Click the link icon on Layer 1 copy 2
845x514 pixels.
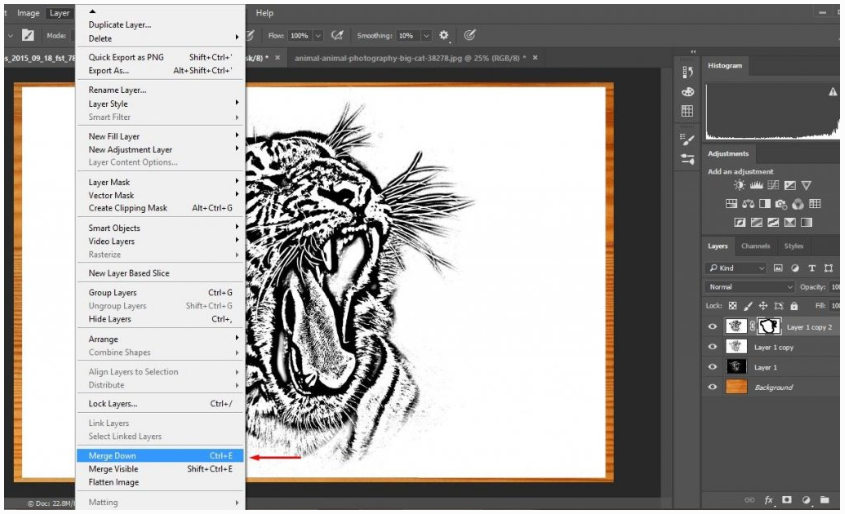752,327
